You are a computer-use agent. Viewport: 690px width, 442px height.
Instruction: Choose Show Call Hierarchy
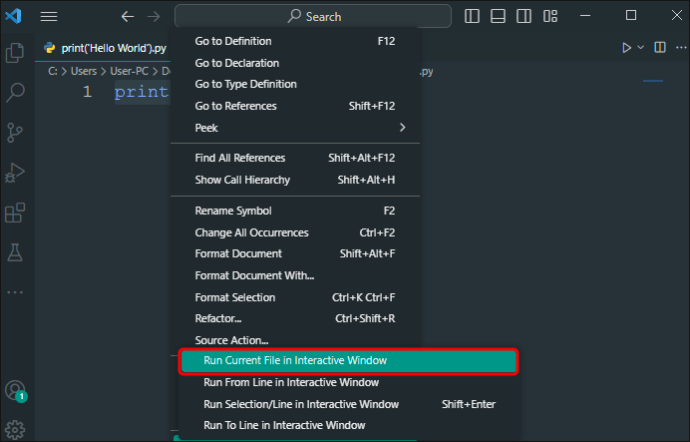coord(295,180)
